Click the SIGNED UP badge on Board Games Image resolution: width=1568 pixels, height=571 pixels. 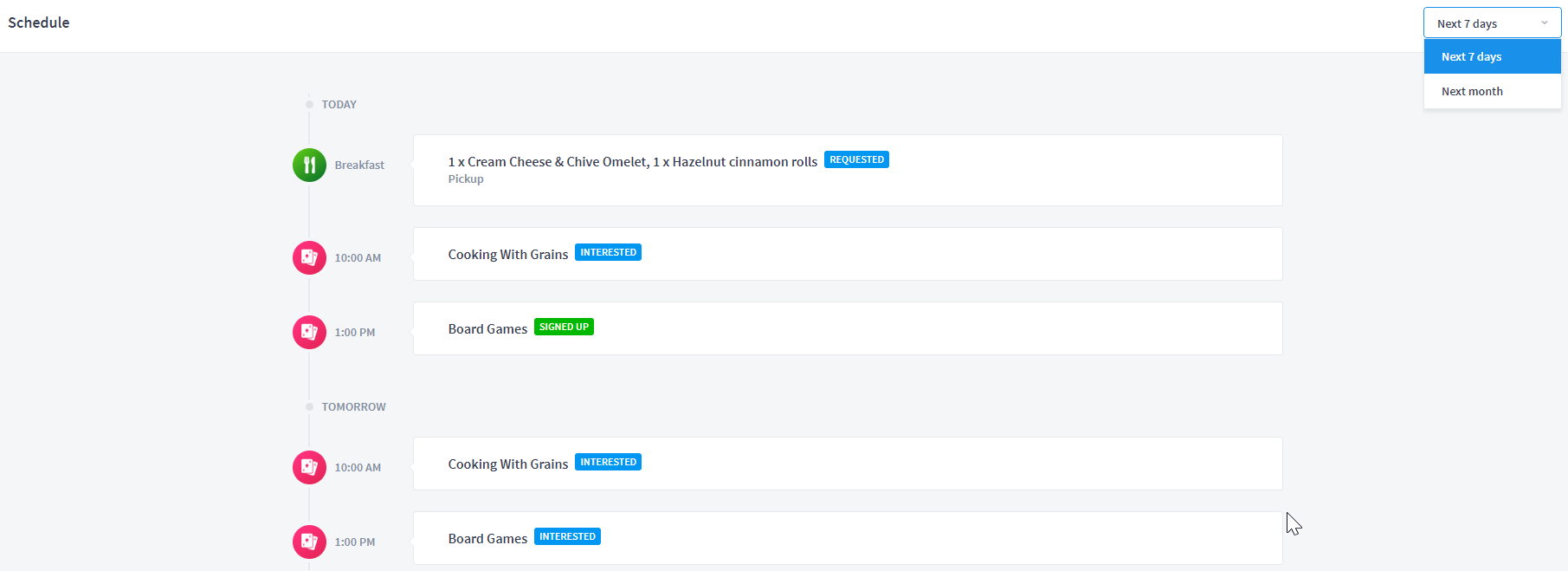click(564, 327)
